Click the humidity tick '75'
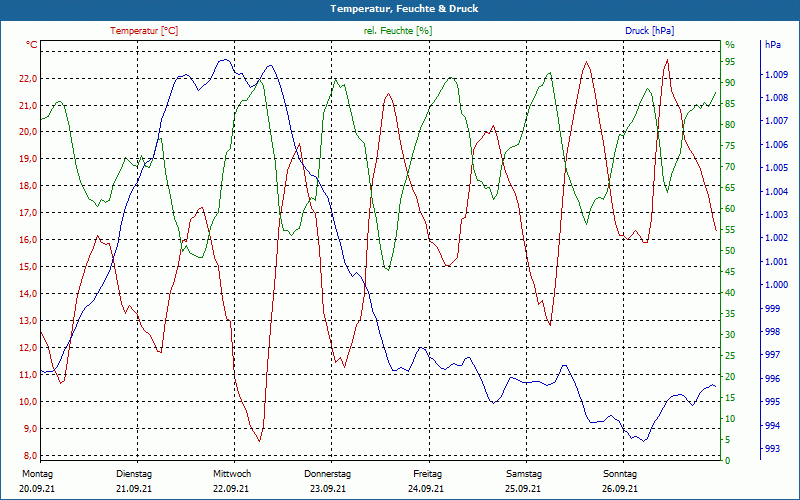This screenshot has width=800, height=500. (730, 145)
